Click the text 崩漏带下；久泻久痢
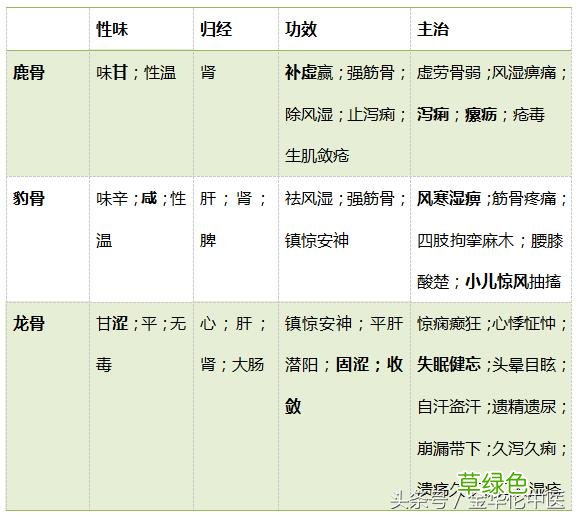 pyautogui.click(x=492, y=448)
